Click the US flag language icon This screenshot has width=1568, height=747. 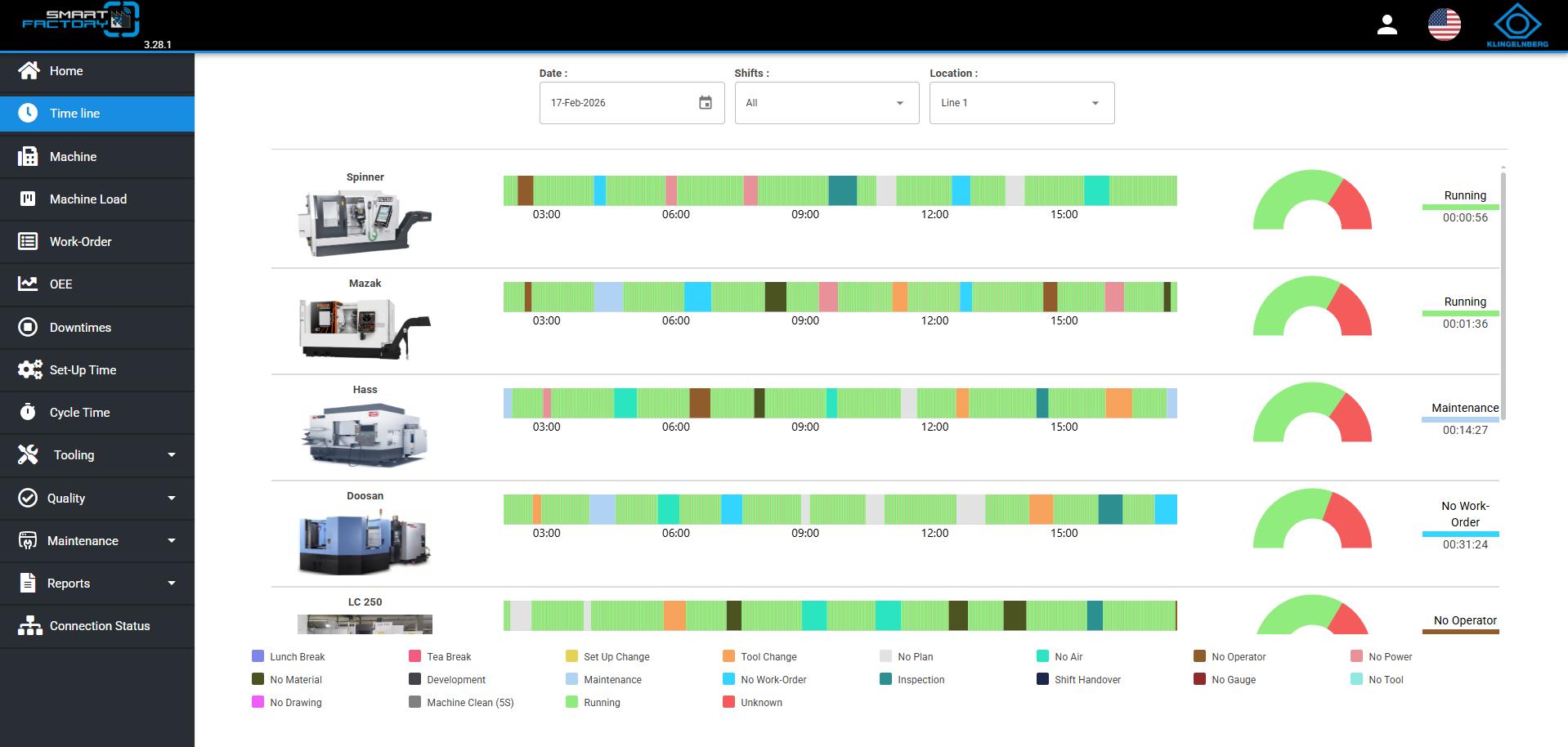coord(1445,25)
